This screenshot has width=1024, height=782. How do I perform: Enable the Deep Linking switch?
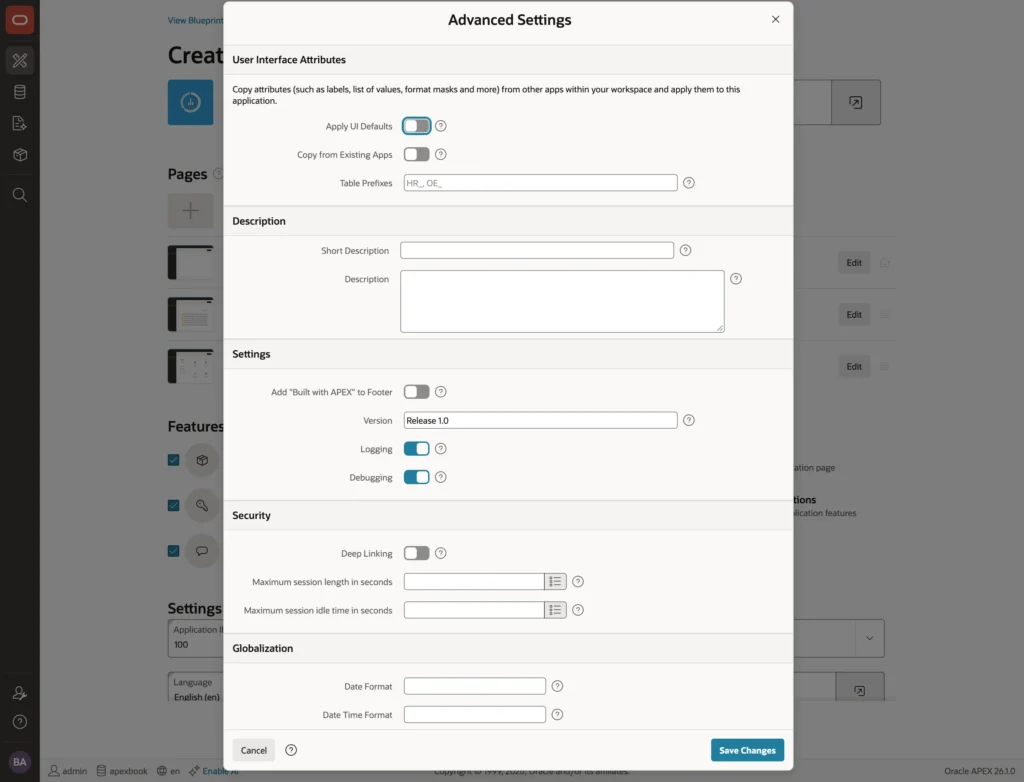coord(417,553)
